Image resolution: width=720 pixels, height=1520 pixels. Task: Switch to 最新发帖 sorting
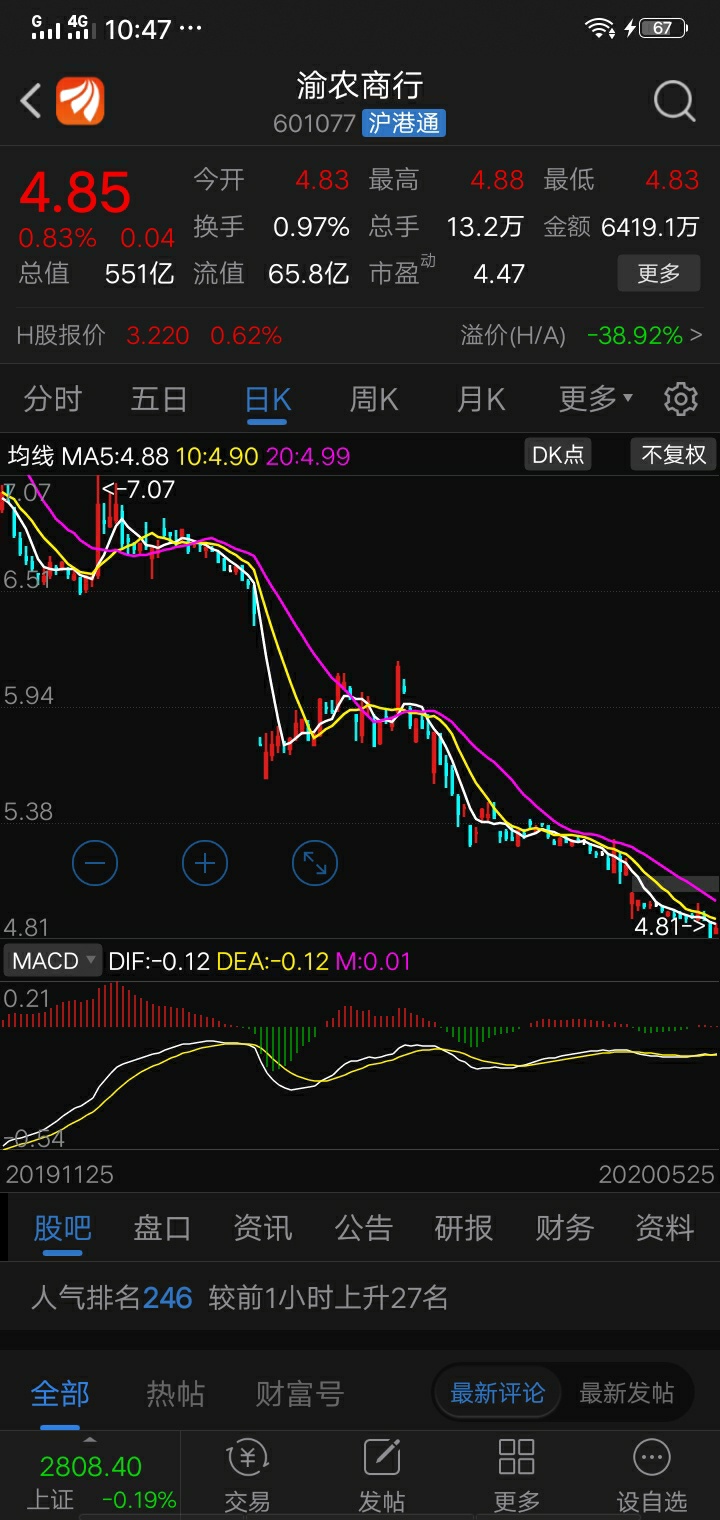(626, 1393)
